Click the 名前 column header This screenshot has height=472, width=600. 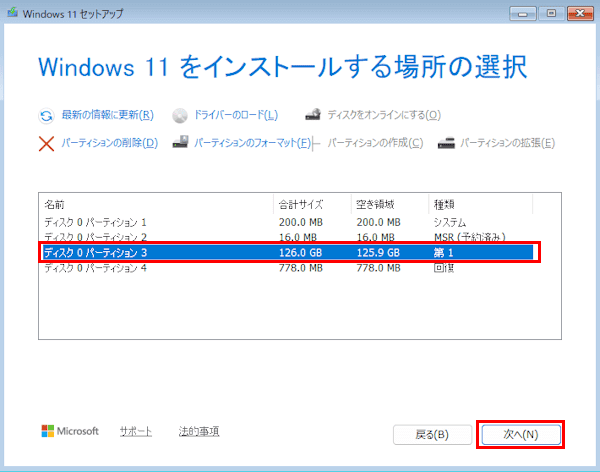click(x=157, y=204)
